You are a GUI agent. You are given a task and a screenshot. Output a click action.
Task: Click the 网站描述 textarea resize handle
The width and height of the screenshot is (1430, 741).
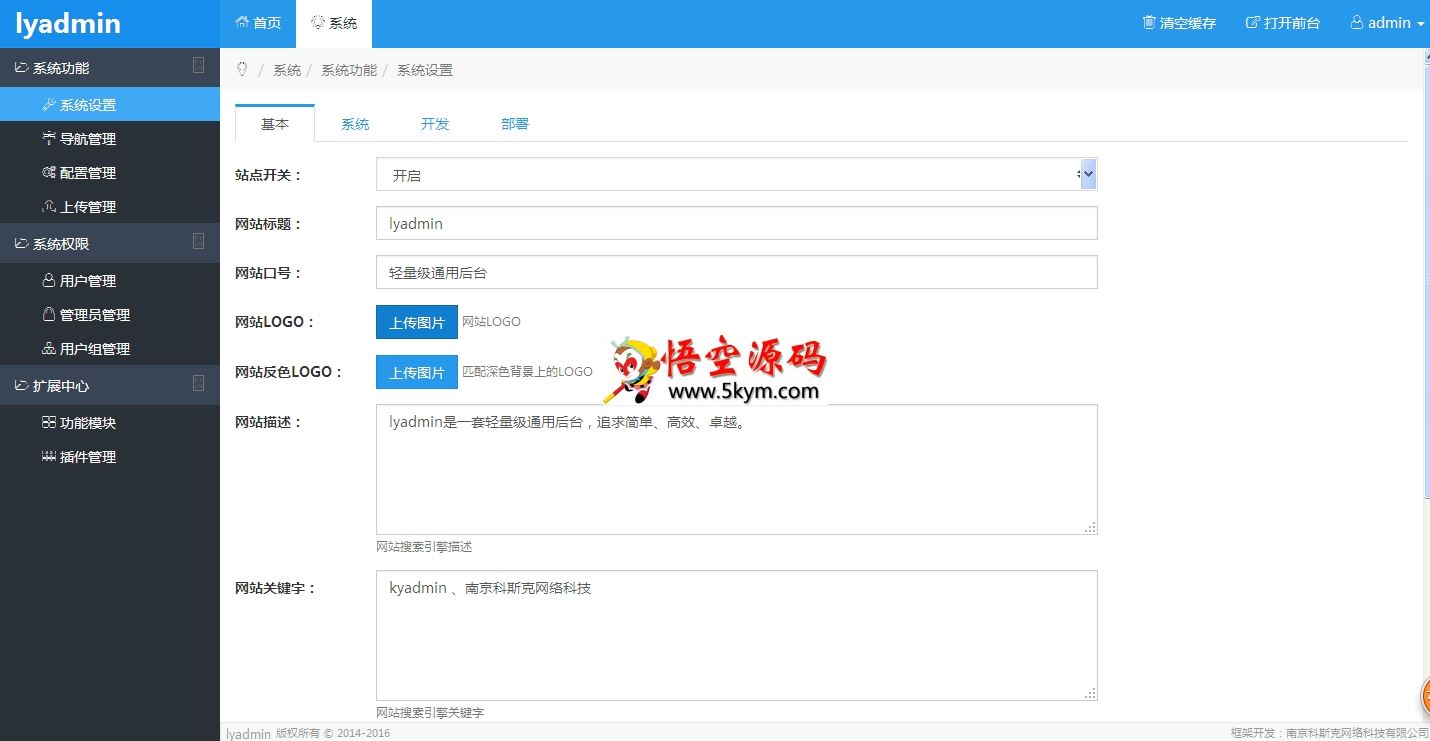point(1090,527)
